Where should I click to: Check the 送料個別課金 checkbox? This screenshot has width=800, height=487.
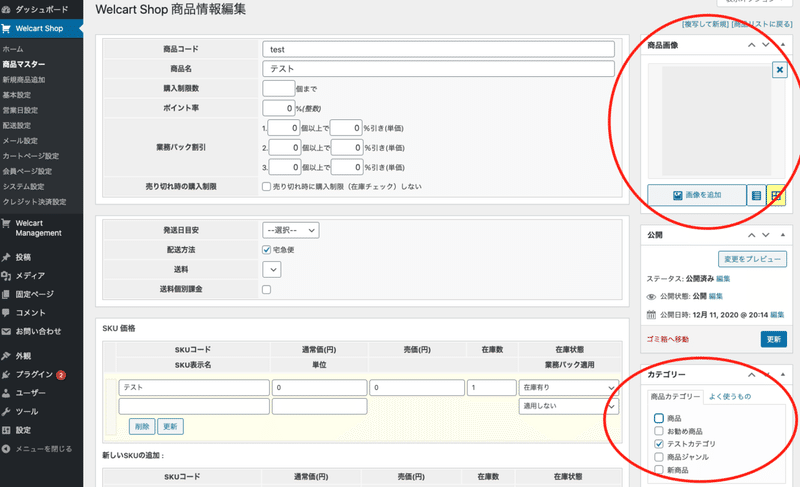(266, 290)
